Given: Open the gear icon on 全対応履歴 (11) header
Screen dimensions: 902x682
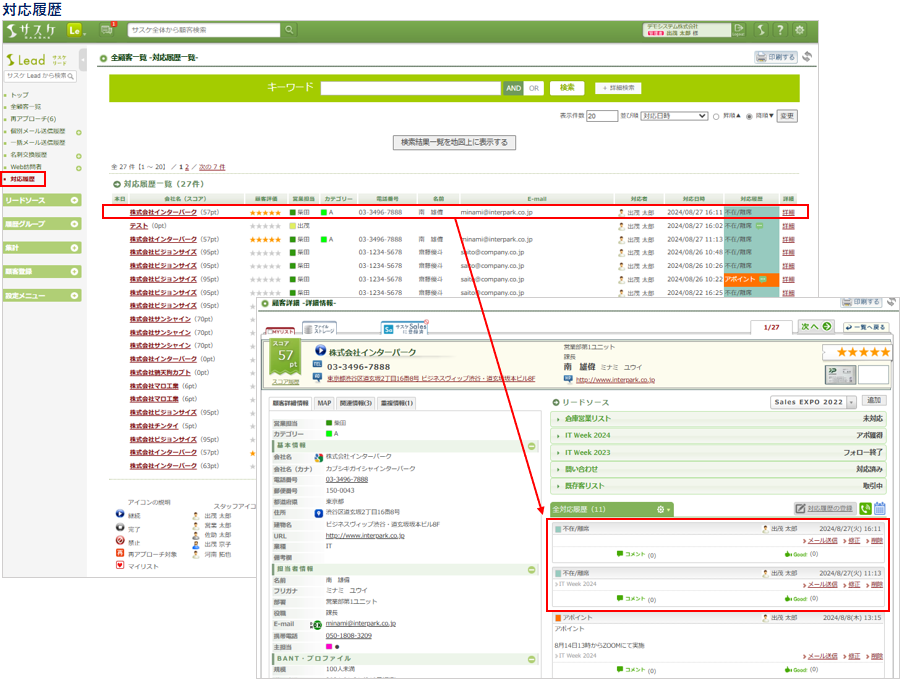Looking at the screenshot, I should click(x=663, y=509).
